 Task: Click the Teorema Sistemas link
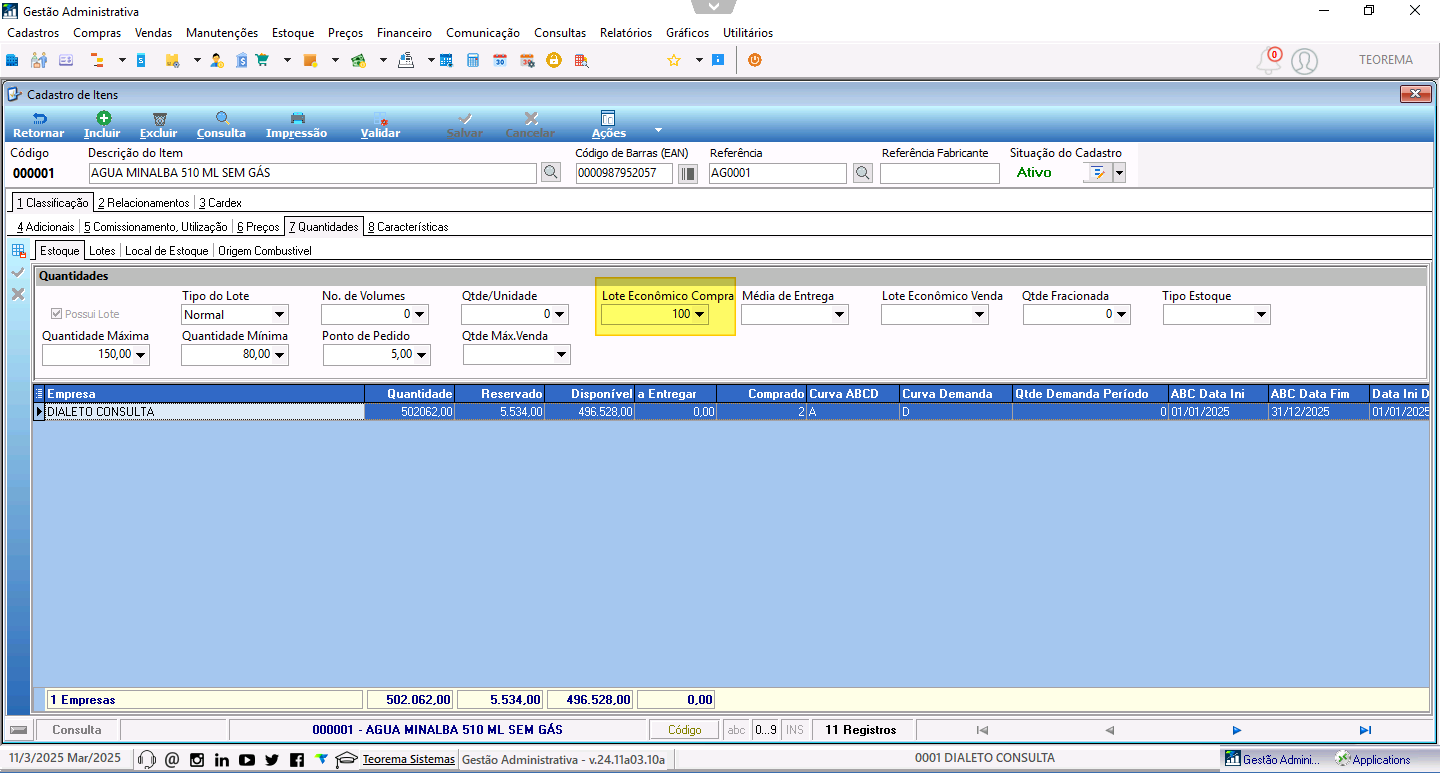click(x=408, y=759)
